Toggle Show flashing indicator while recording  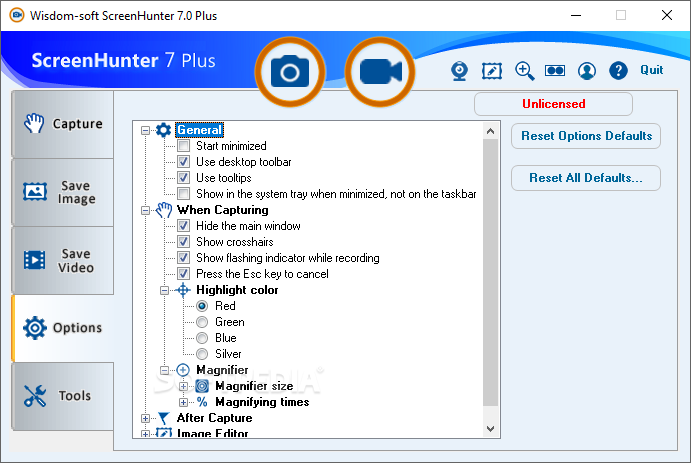[x=184, y=258]
